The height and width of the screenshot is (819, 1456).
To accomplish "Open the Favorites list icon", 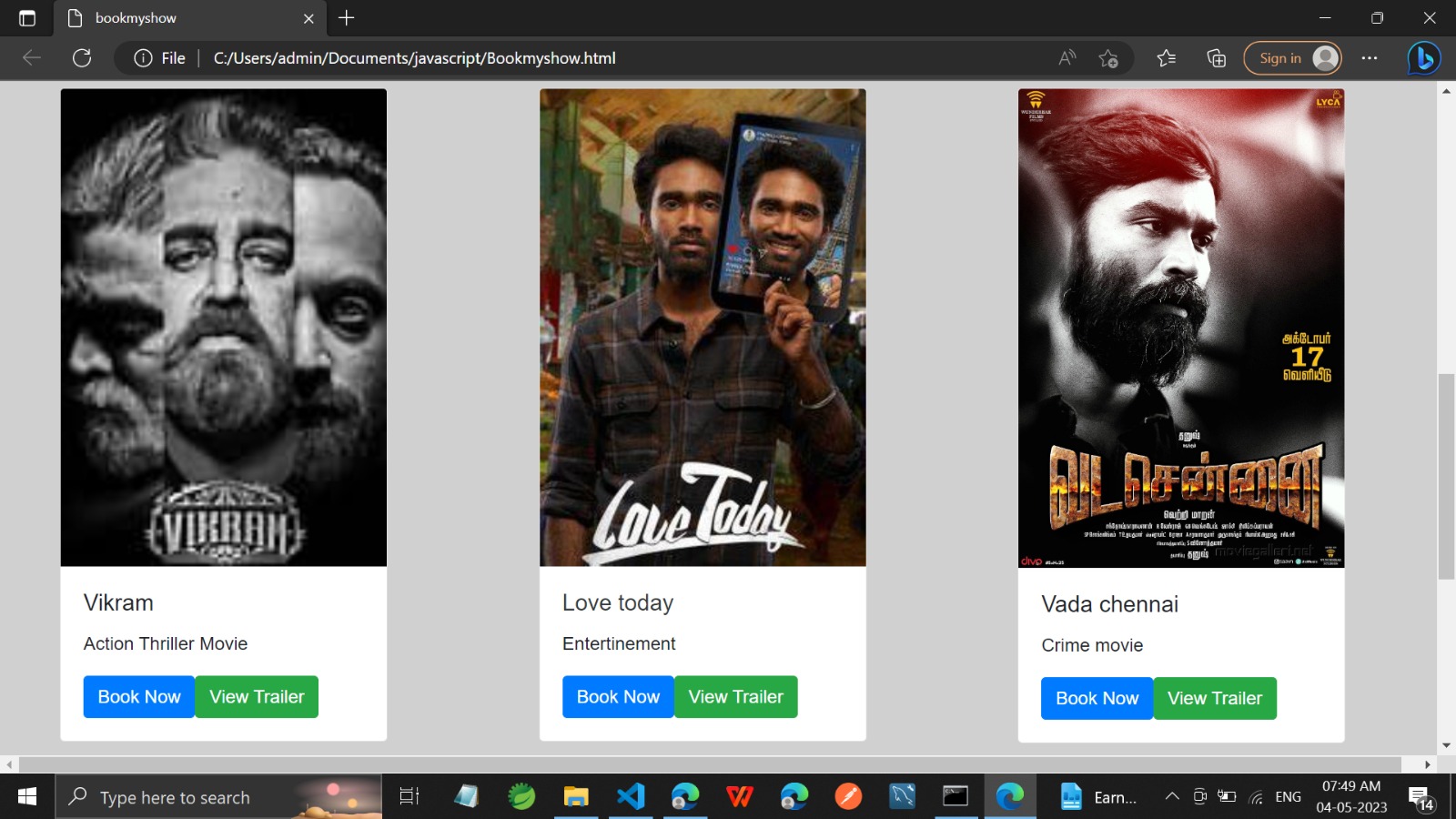I will 1167,58.
